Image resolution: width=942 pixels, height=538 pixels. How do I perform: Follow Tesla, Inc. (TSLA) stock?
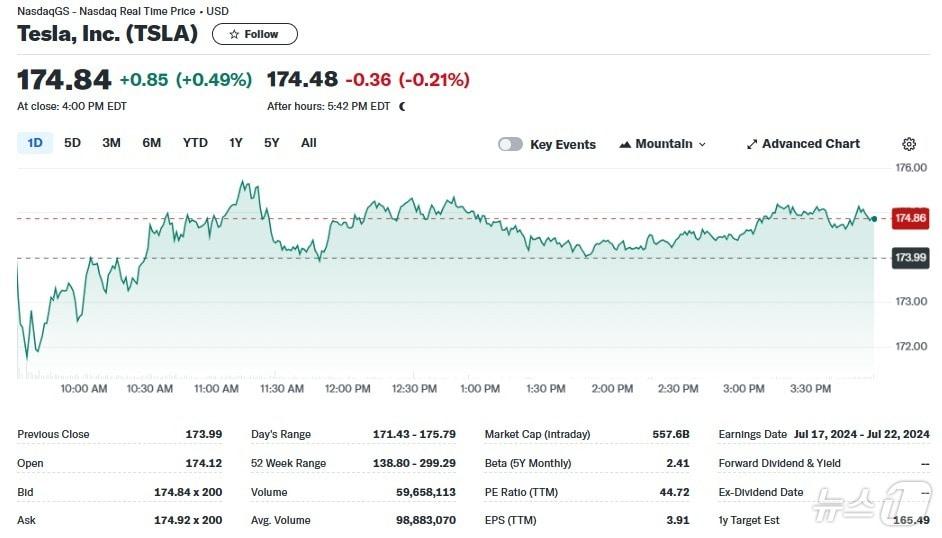coord(255,34)
